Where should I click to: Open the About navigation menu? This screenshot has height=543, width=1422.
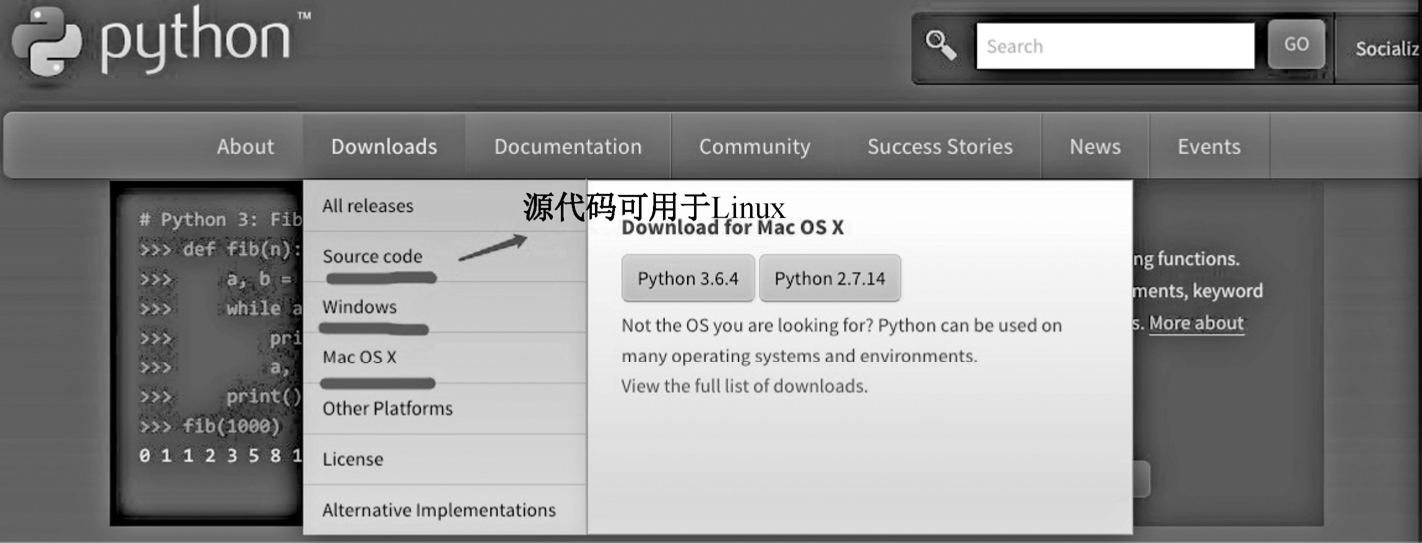(245, 146)
